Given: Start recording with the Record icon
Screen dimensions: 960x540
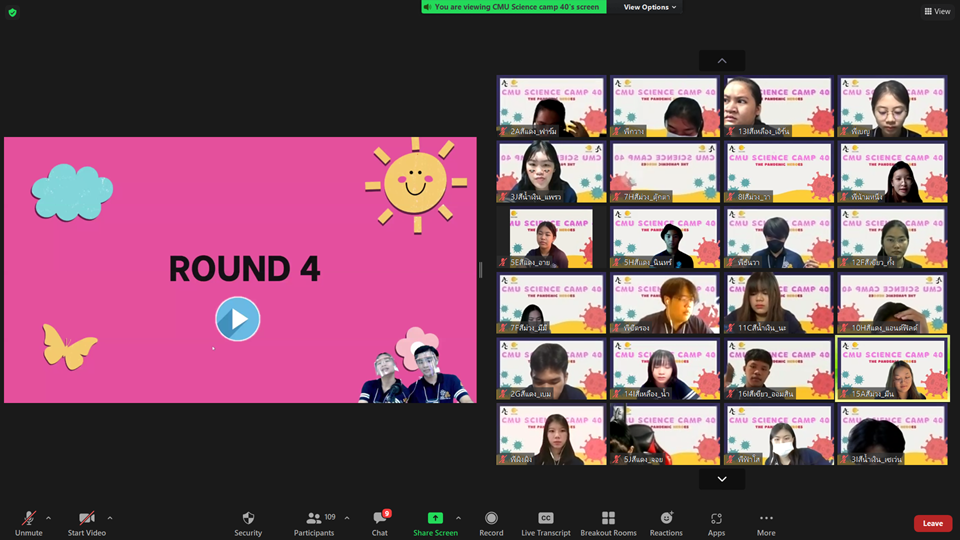Looking at the screenshot, I should click(x=491, y=518).
